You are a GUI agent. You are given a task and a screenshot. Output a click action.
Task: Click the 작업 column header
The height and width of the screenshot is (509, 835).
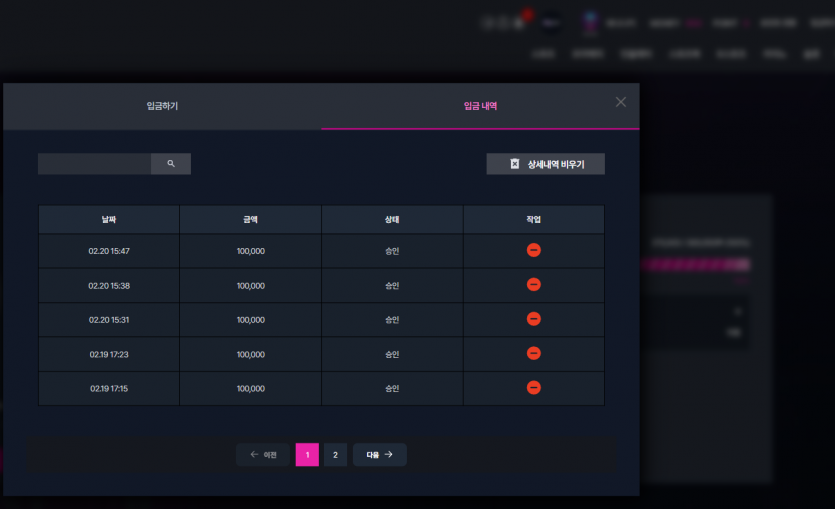[534, 219]
